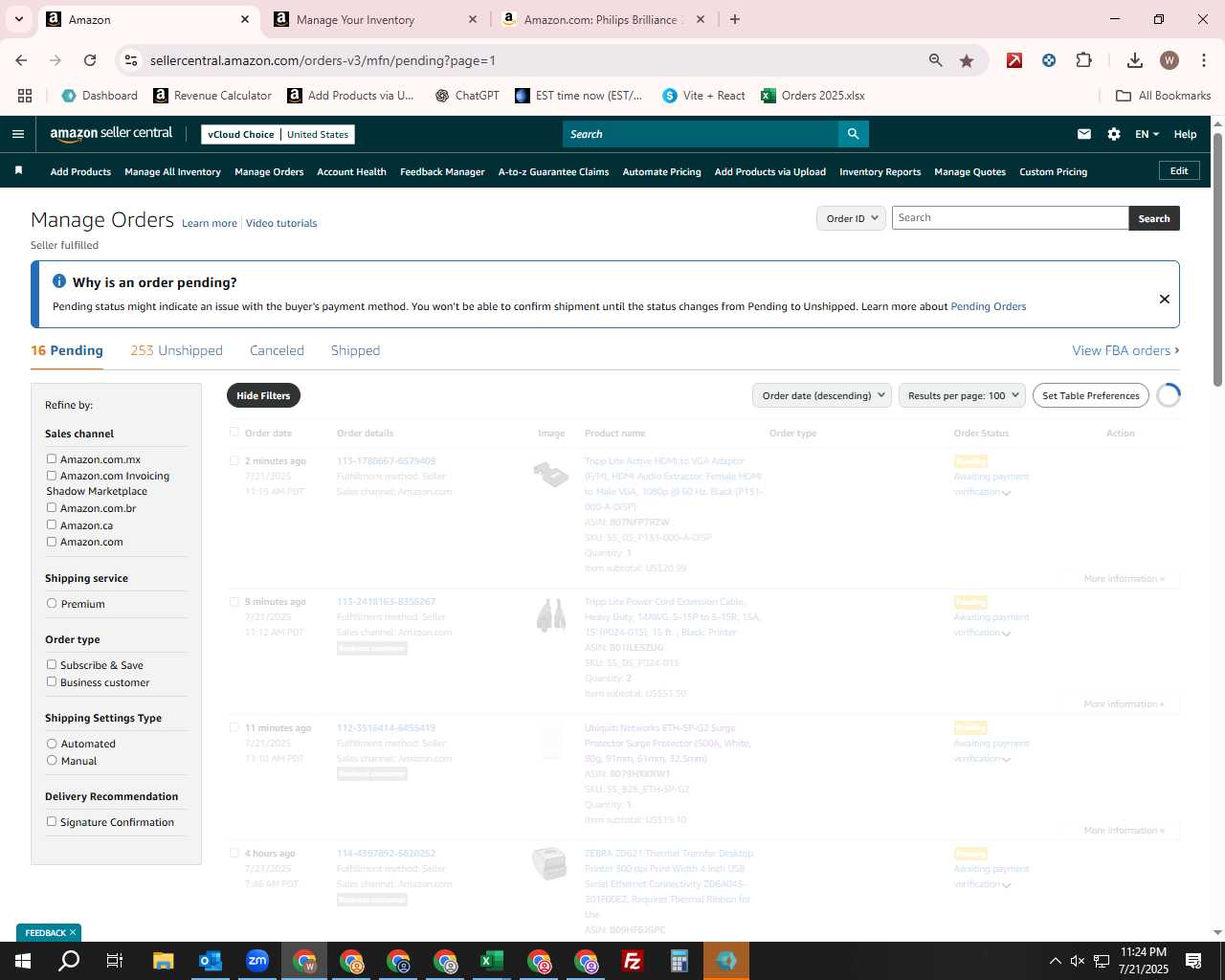This screenshot has height=980, width=1225.
Task: Switch to the 16 Pending tab
Action: click(67, 350)
